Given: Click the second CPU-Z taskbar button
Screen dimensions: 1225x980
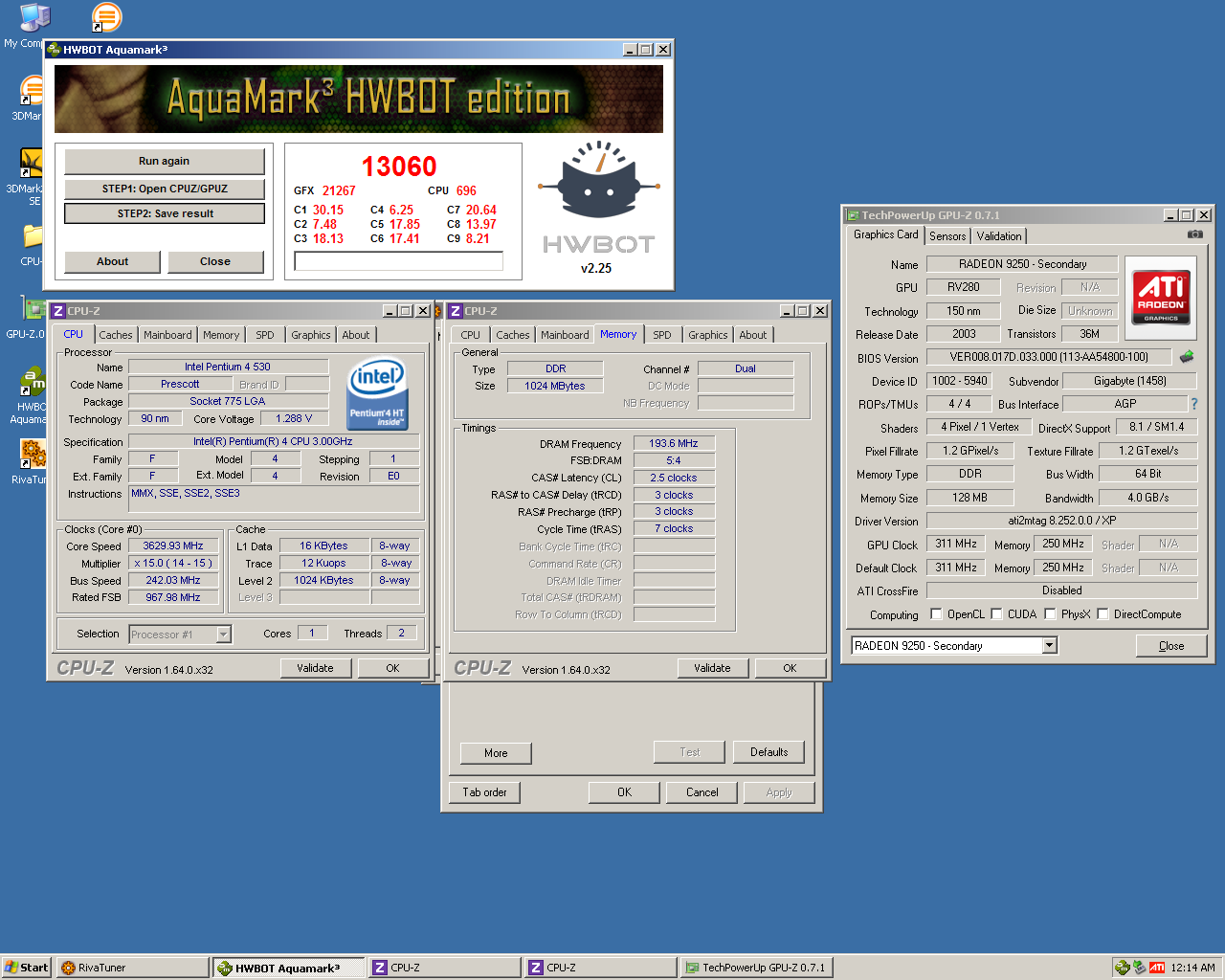Looking at the screenshot, I should (x=601, y=968).
